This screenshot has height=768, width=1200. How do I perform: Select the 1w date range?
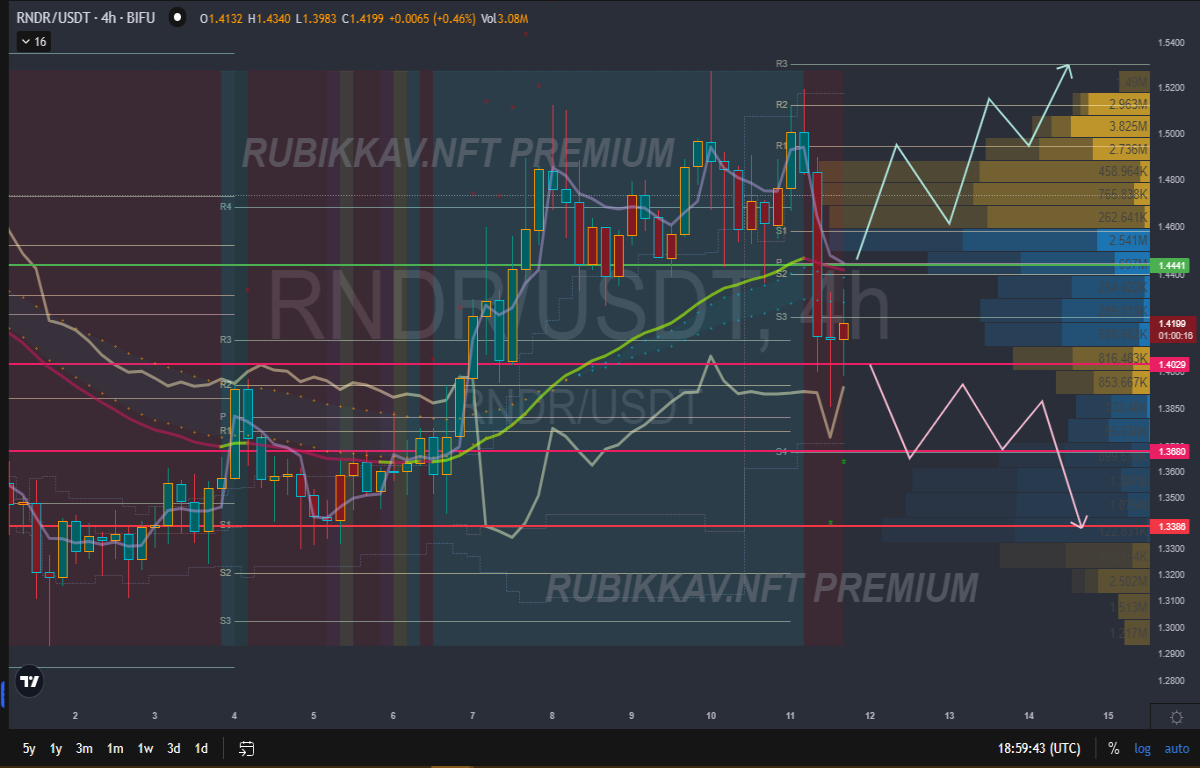(145, 748)
